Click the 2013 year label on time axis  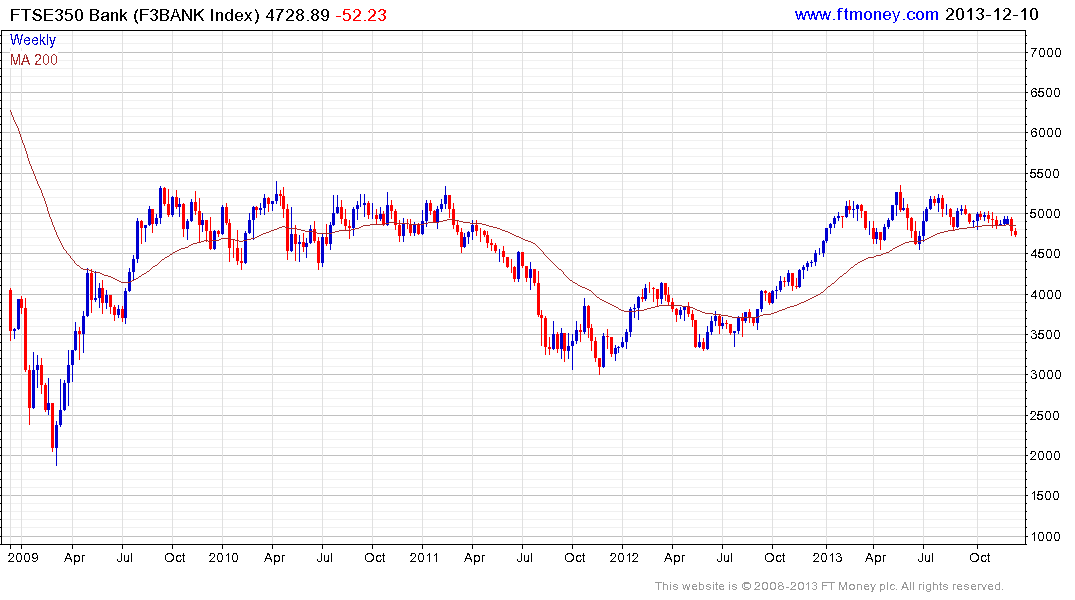point(827,557)
